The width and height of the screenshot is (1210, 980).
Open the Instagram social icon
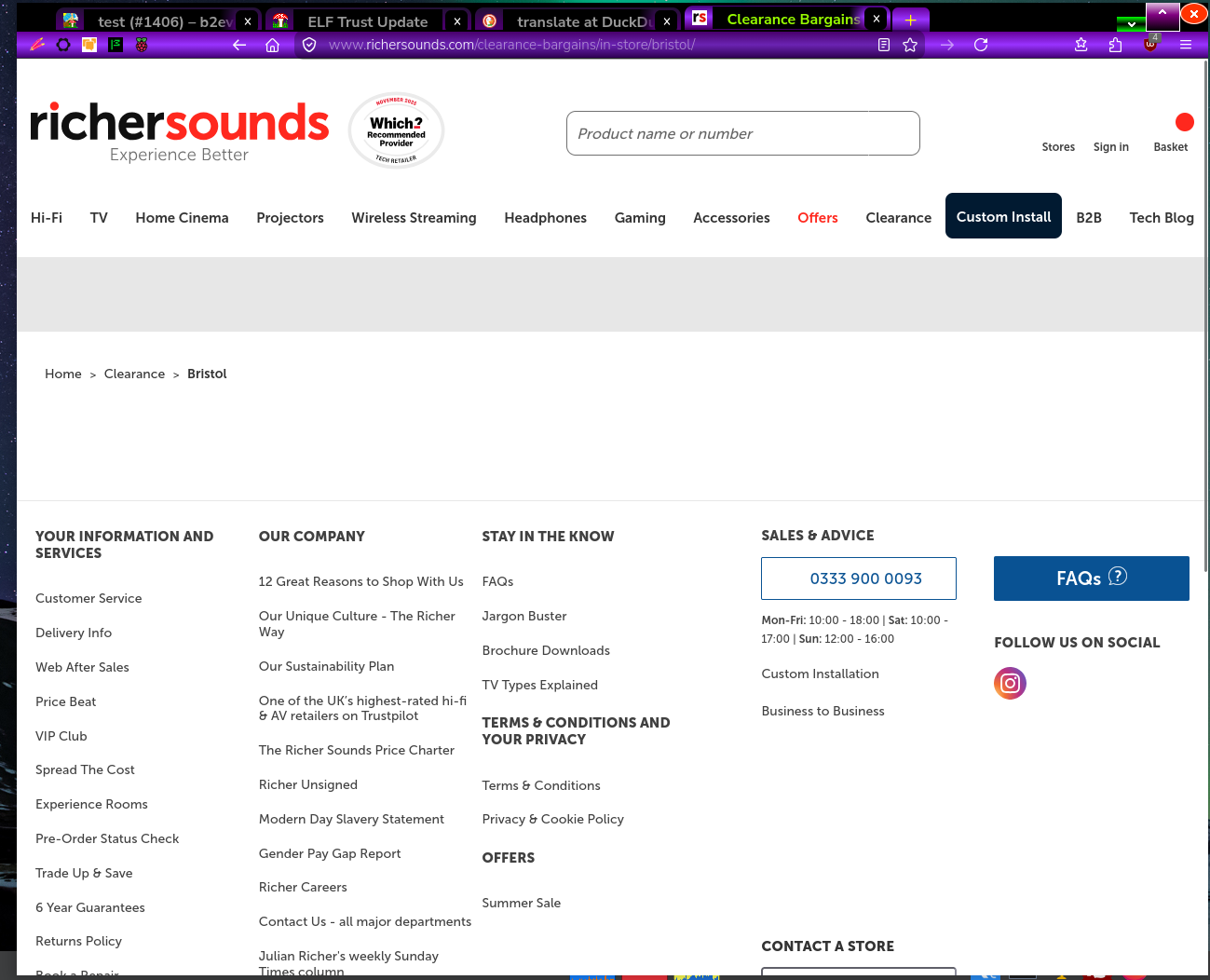click(x=1010, y=684)
